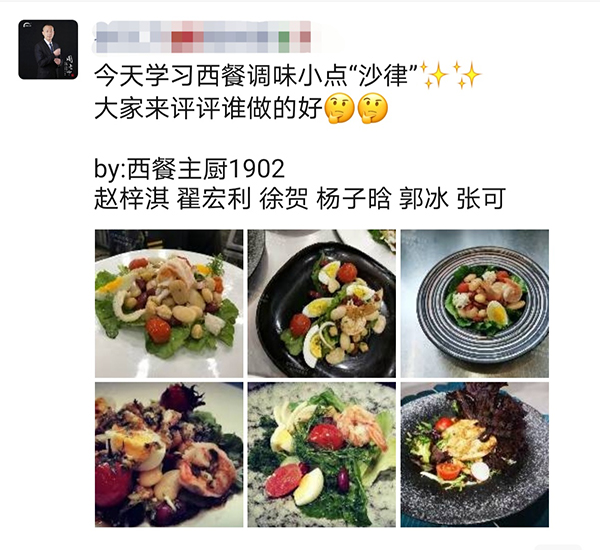Open the salad photo on white plate
Viewport: 600px width, 550px height.
tap(169, 304)
